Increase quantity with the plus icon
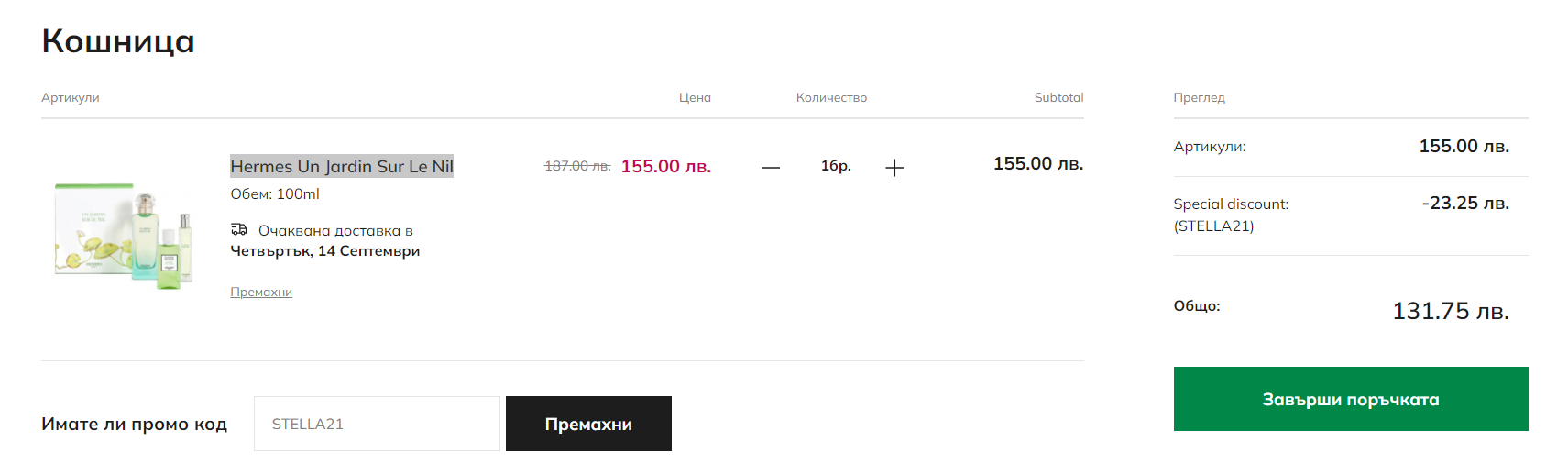The width and height of the screenshot is (1568, 475). point(894,167)
